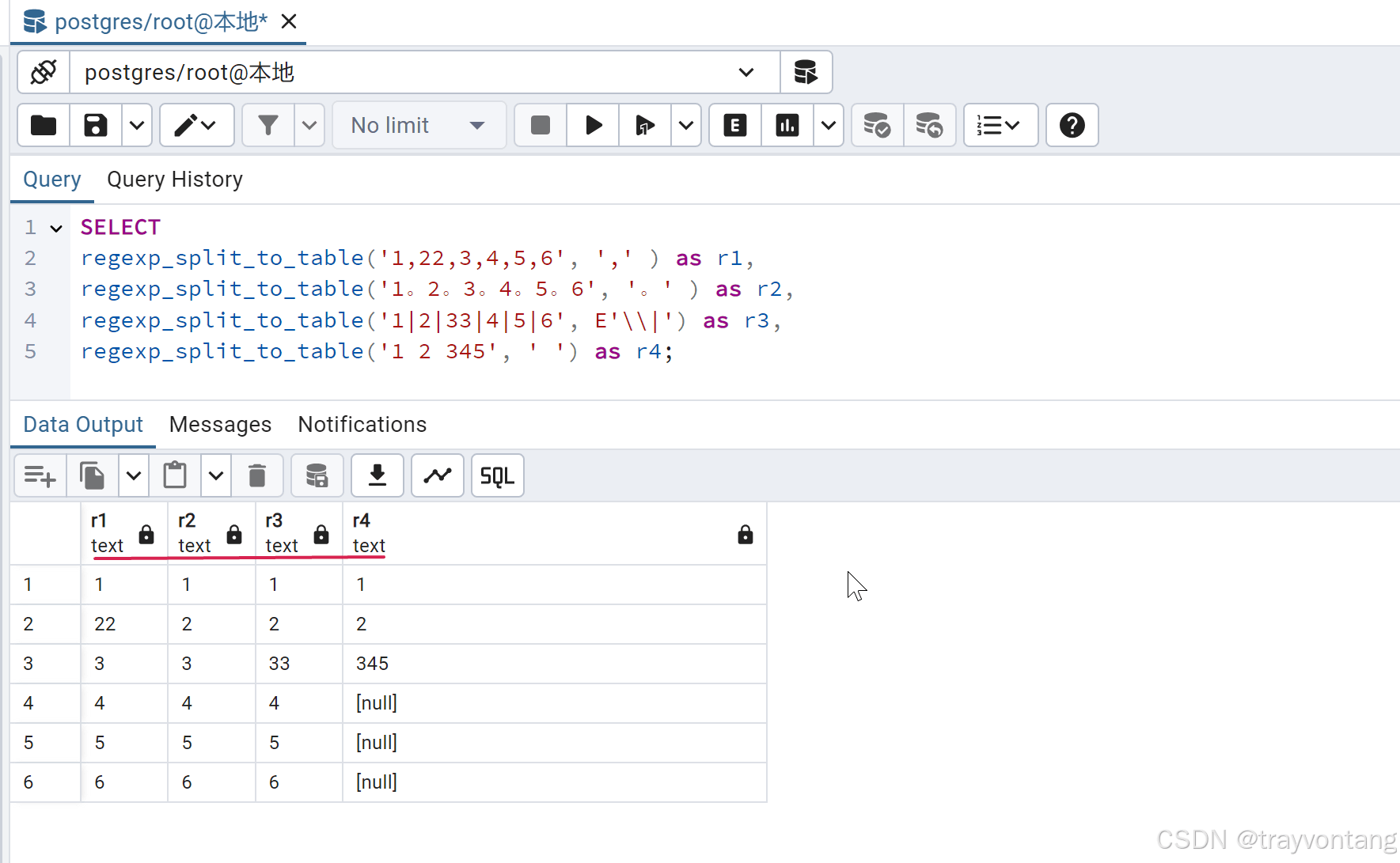Stop the running query
Screen dimensions: 1400x863
(x=541, y=125)
